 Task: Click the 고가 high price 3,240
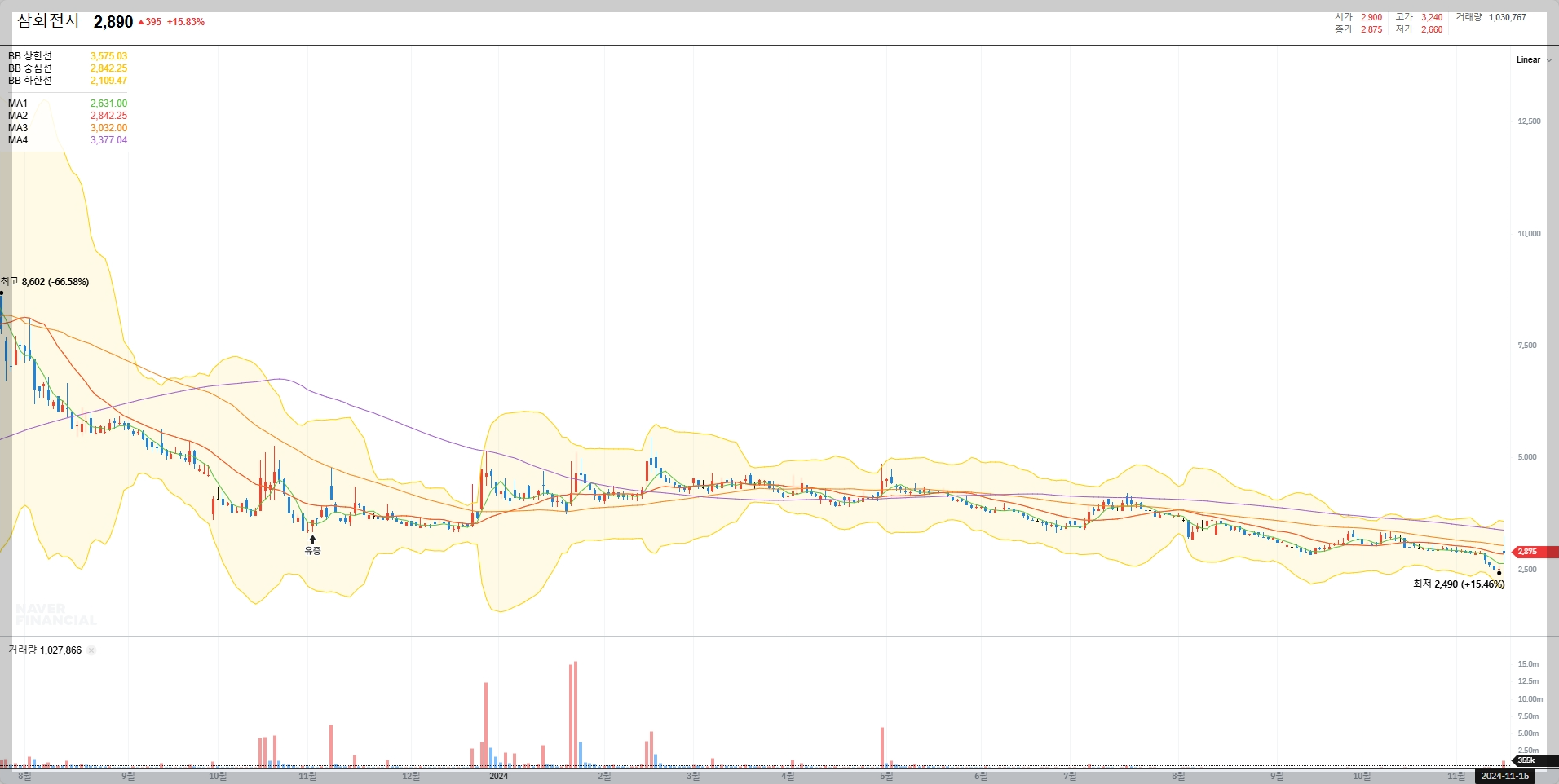coord(1432,17)
